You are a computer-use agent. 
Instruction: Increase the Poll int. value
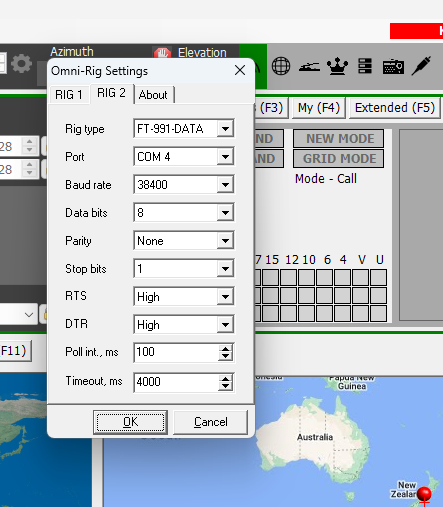[226, 349]
